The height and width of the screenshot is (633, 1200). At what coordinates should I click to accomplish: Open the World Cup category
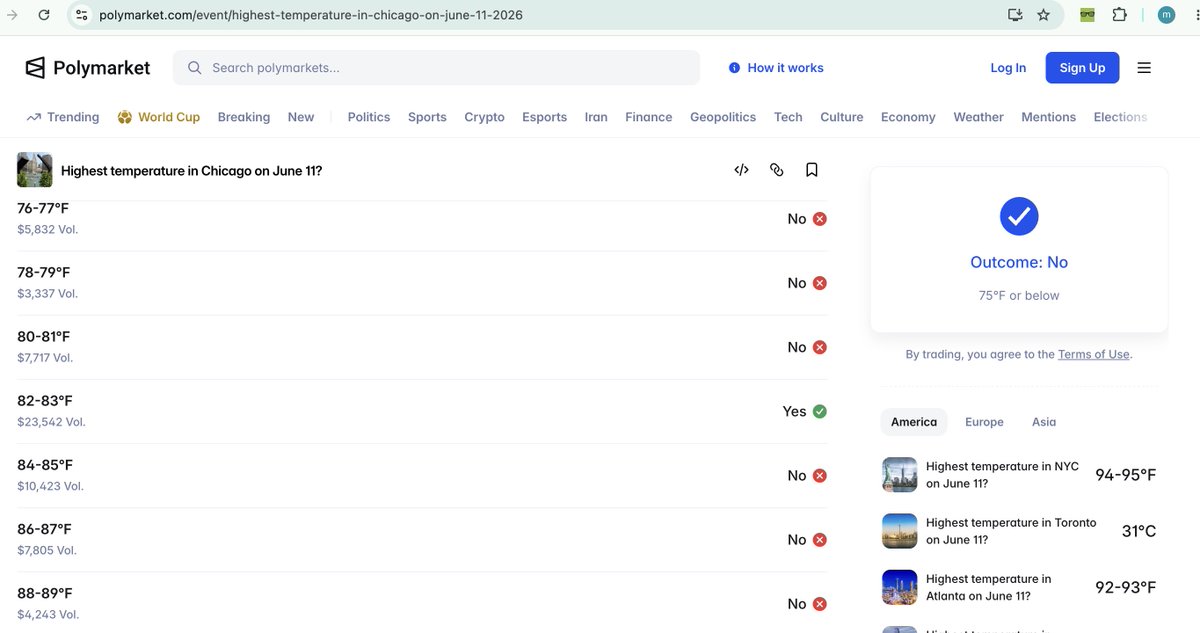[159, 117]
